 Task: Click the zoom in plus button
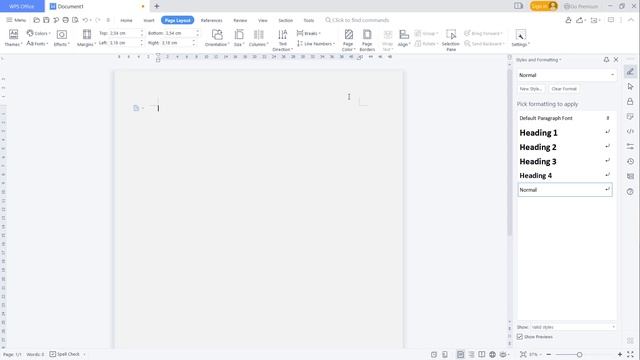pyautogui.click(x=620, y=354)
